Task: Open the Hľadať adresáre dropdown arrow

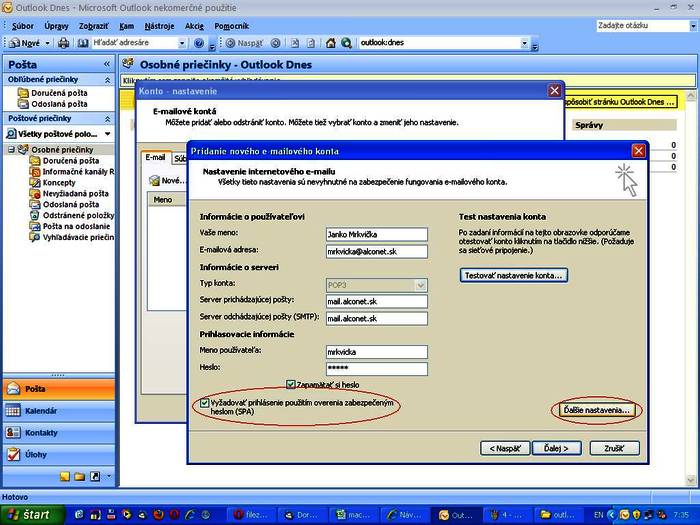Action: 182,43
